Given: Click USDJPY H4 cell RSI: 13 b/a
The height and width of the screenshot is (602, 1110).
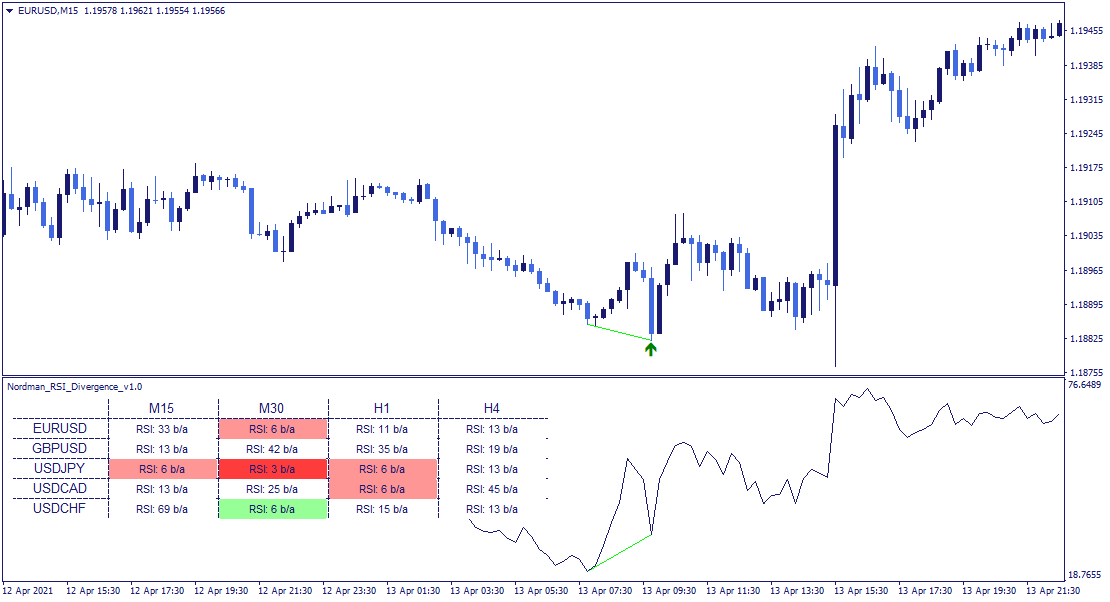Looking at the screenshot, I should 492,469.
